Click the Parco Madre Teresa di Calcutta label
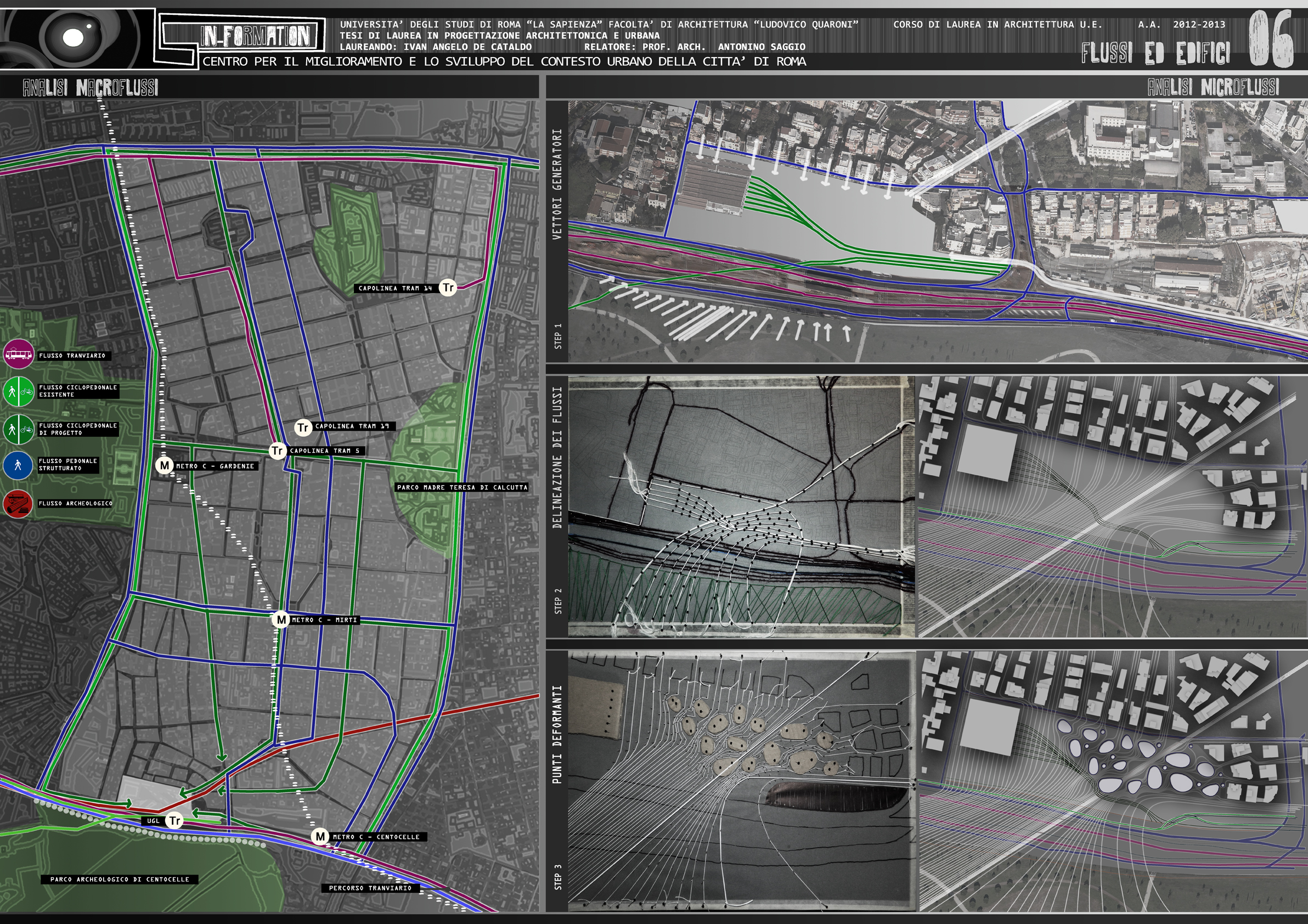Image resolution: width=1308 pixels, height=924 pixels. pyautogui.click(x=462, y=487)
